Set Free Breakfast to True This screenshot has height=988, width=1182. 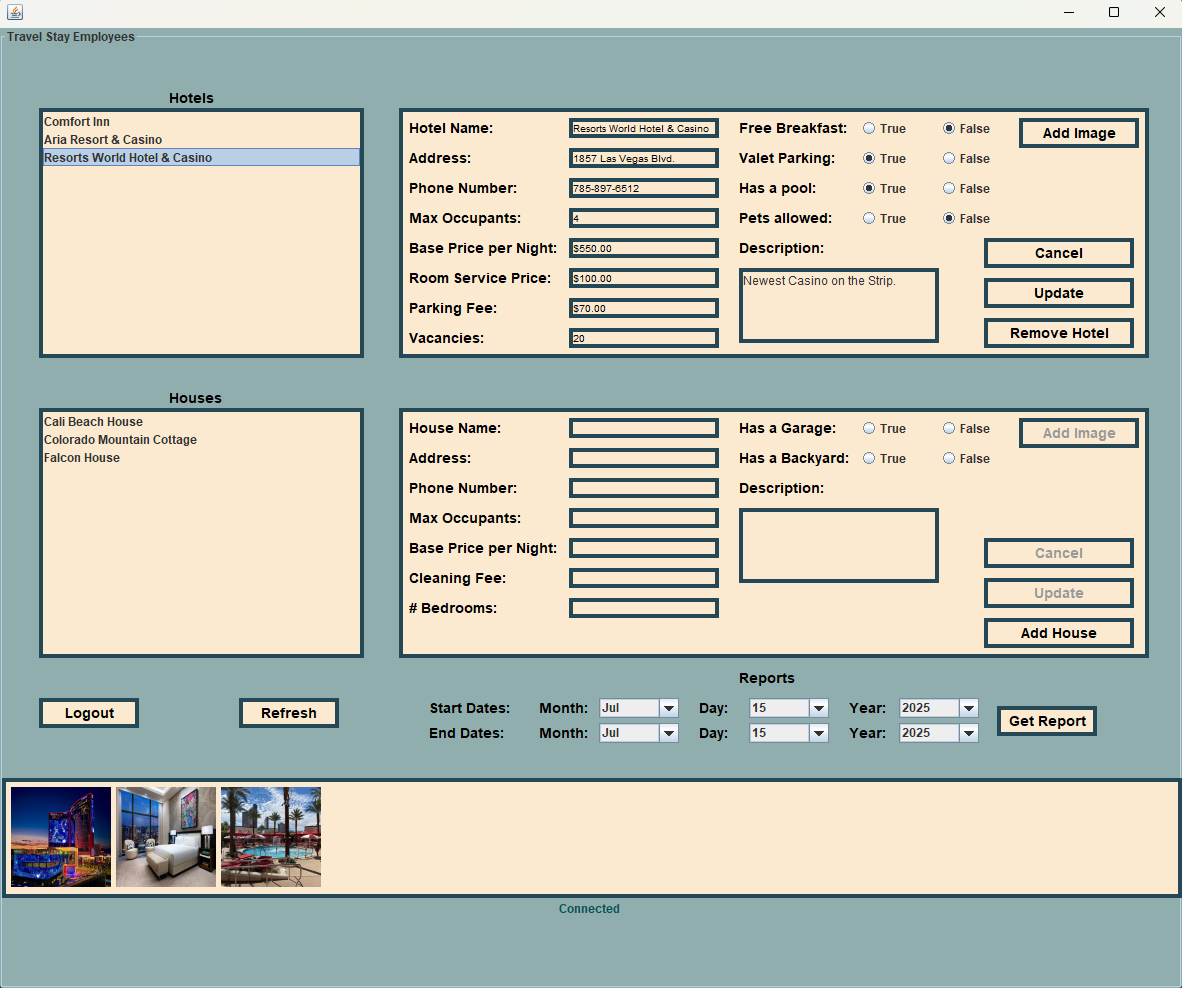tap(869, 129)
